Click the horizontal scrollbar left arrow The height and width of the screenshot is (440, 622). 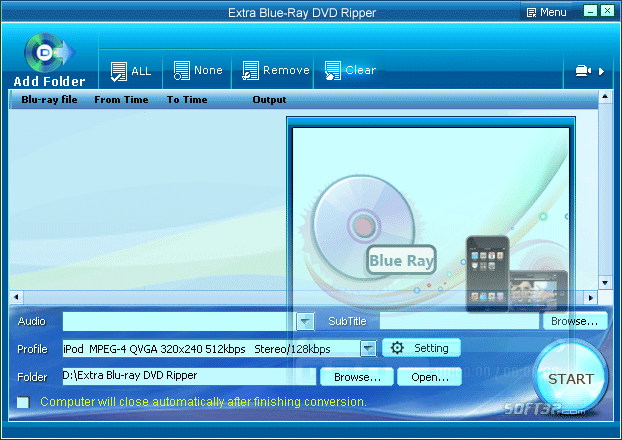(x=16, y=297)
